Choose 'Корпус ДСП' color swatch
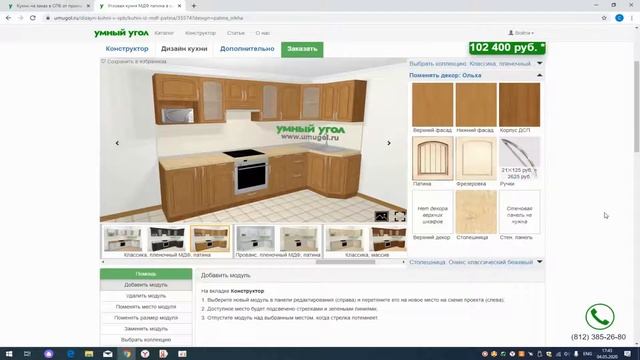 519,104
